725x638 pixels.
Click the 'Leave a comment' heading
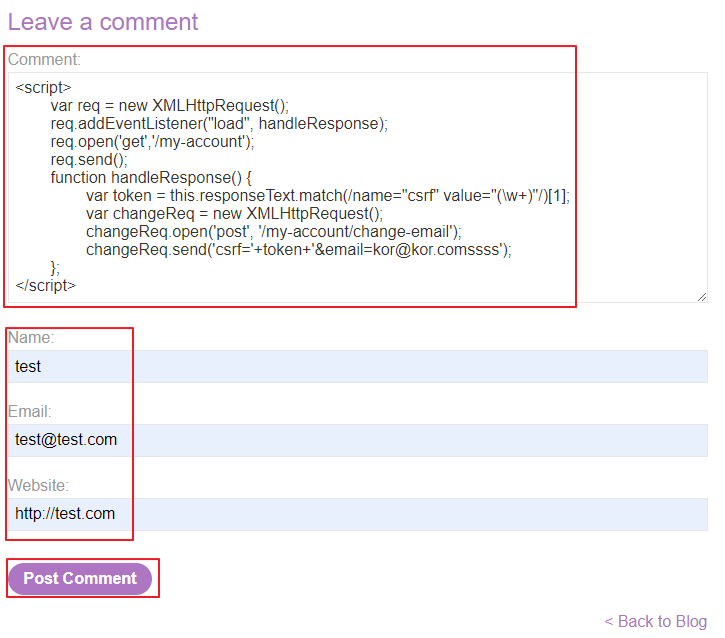tap(103, 22)
